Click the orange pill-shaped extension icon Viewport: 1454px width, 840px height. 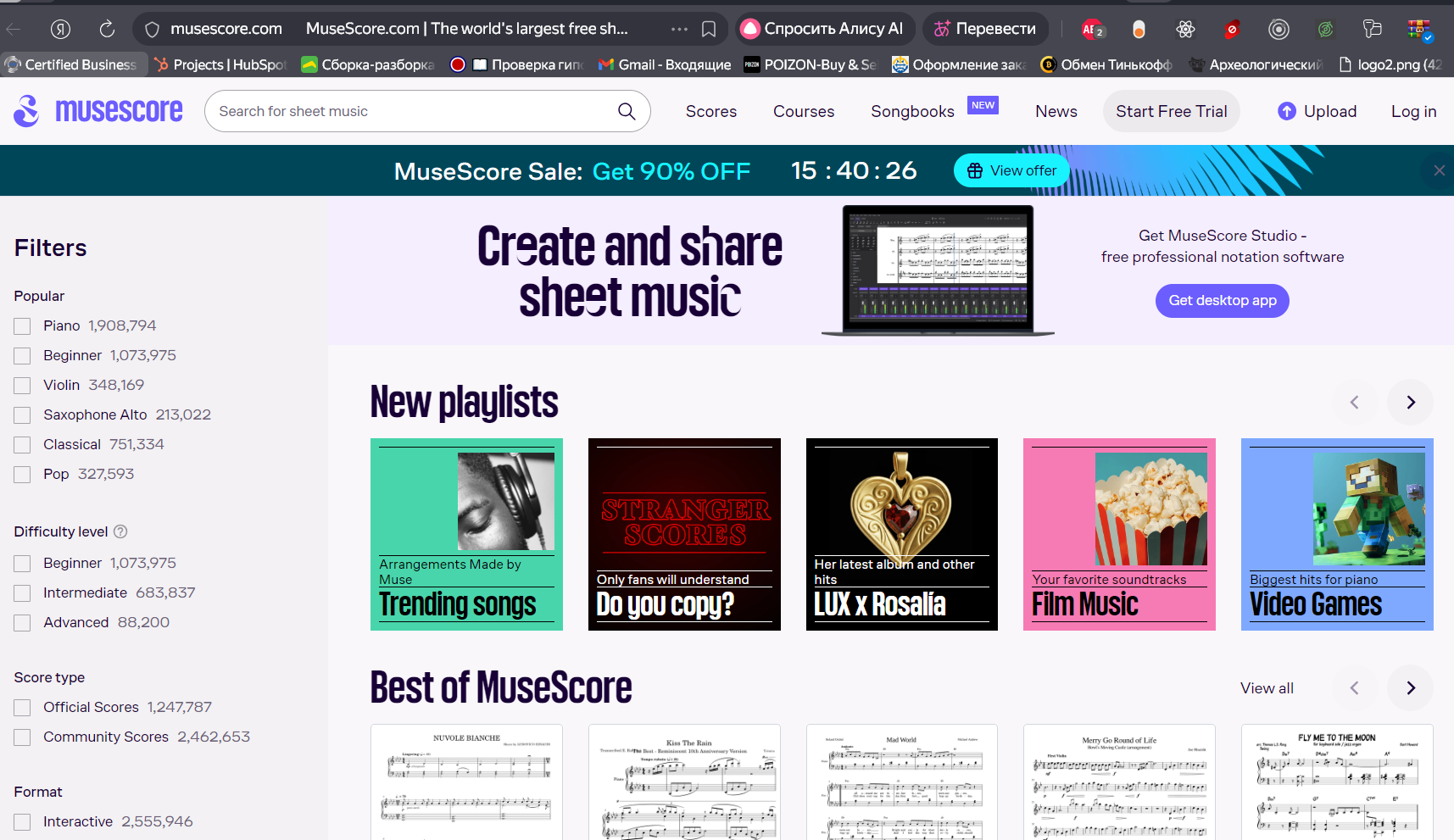[1139, 30]
